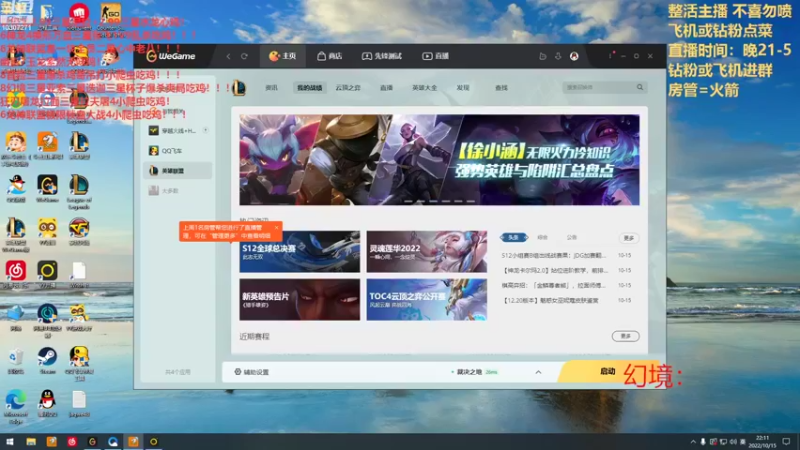Click 更多 button beside 近期赛程
The height and width of the screenshot is (450, 800).
(x=626, y=336)
